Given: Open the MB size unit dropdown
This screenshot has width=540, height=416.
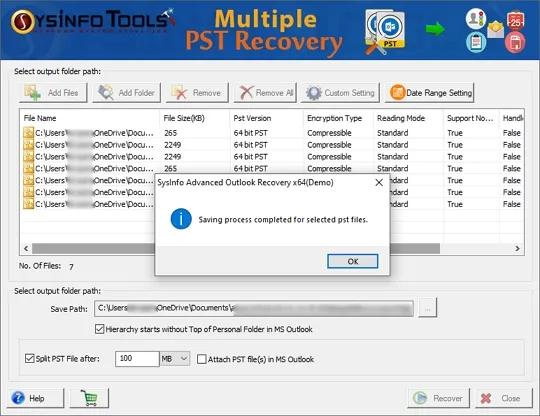Looking at the screenshot, I should click(175, 359).
